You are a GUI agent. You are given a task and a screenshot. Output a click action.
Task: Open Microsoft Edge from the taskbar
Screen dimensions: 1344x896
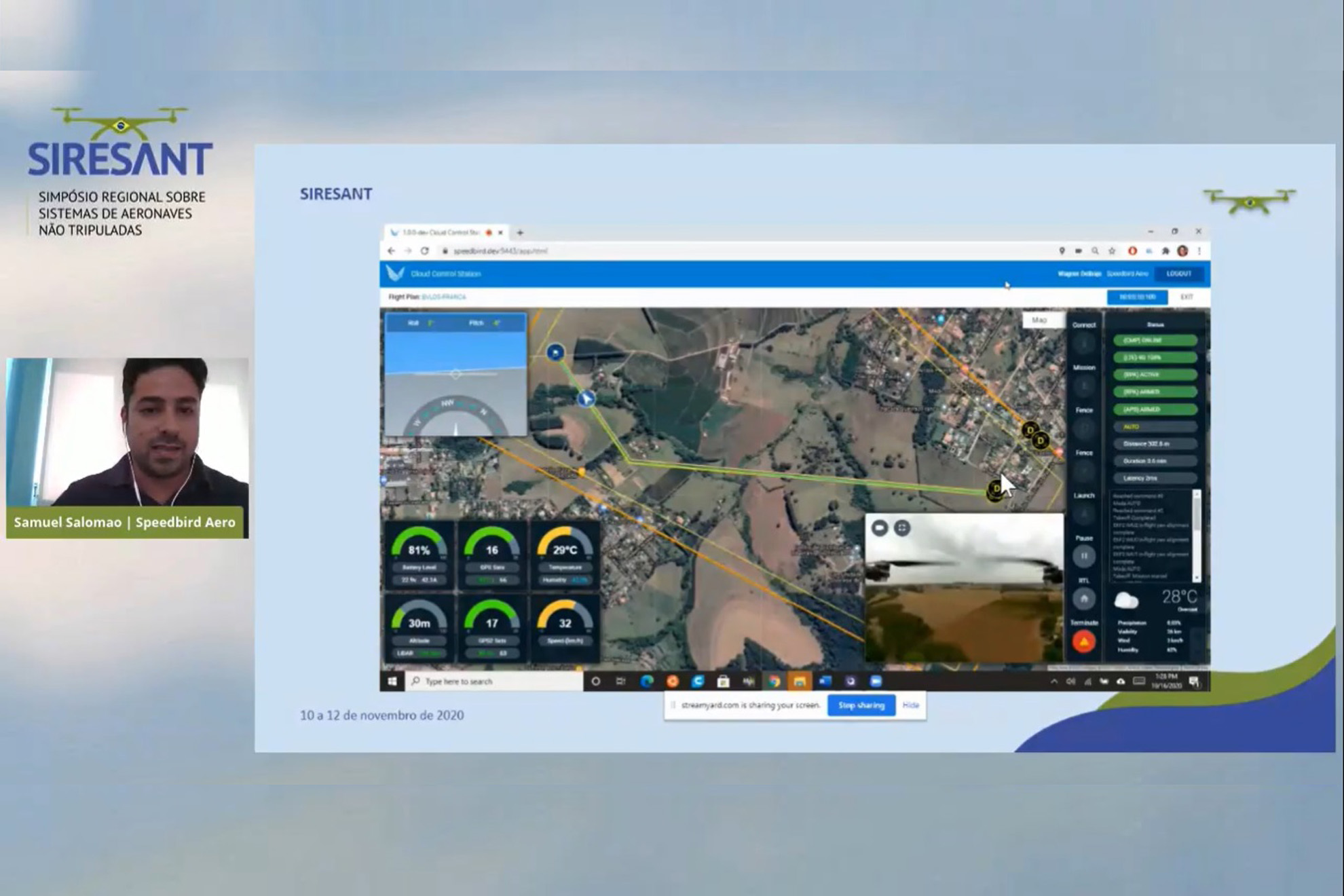[647, 681]
